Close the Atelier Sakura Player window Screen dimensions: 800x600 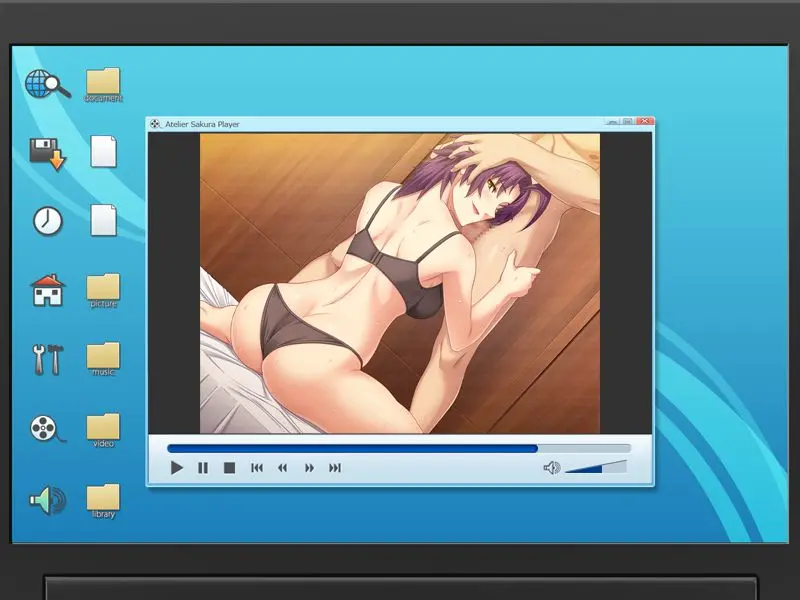pyautogui.click(x=645, y=121)
